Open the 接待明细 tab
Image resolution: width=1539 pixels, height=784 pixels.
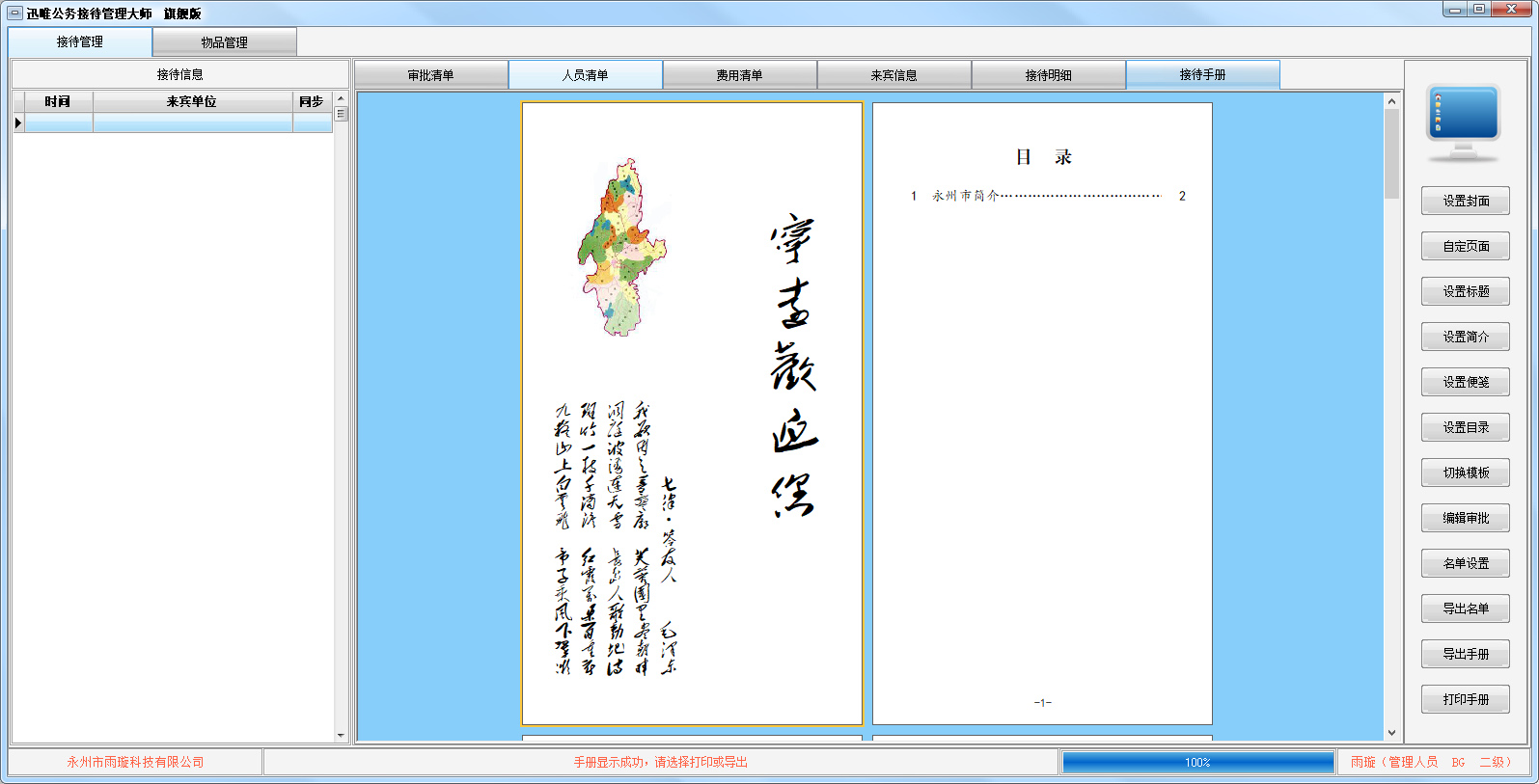tap(1049, 75)
